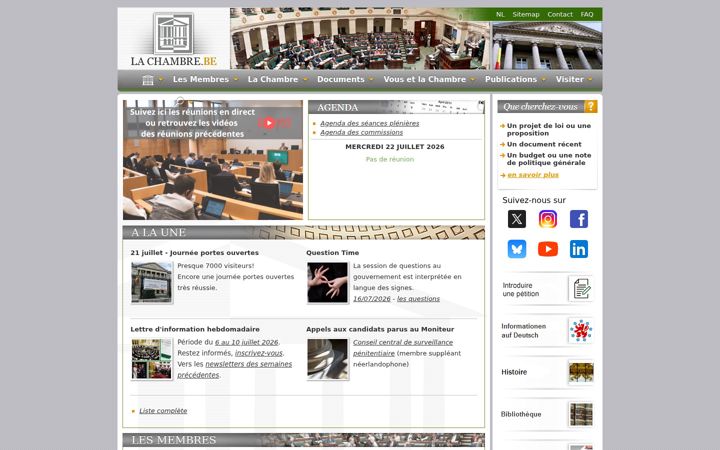Click the Histoire thumbnail icon

pyautogui.click(x=581, y=372)
